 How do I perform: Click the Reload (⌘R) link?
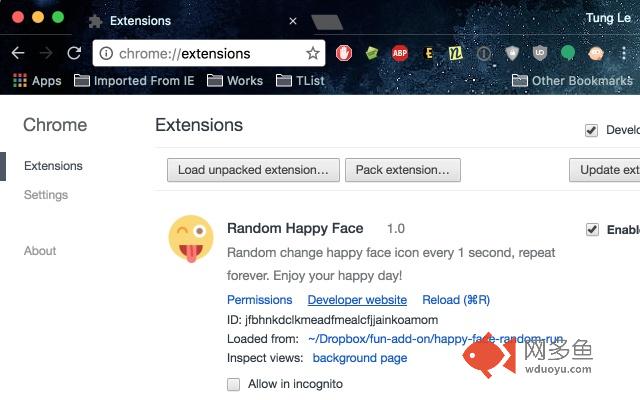pos(456,300)
